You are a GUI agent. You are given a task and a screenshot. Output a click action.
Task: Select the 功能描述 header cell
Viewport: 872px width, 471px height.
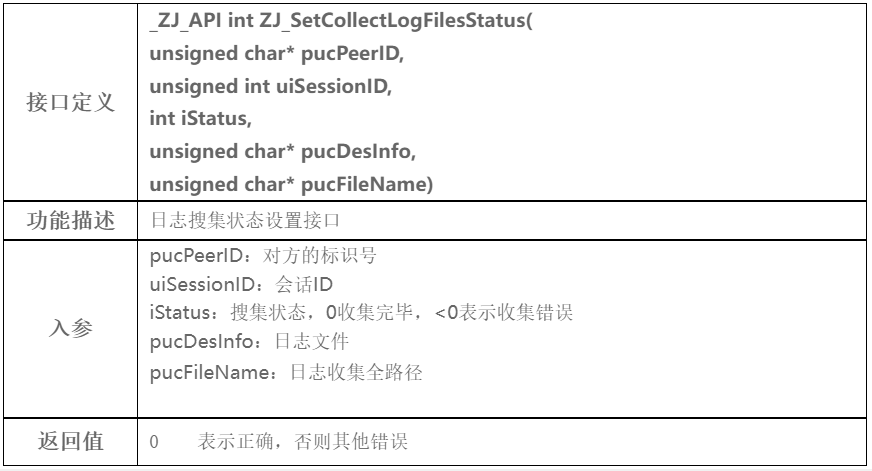(x=71, y=221)
